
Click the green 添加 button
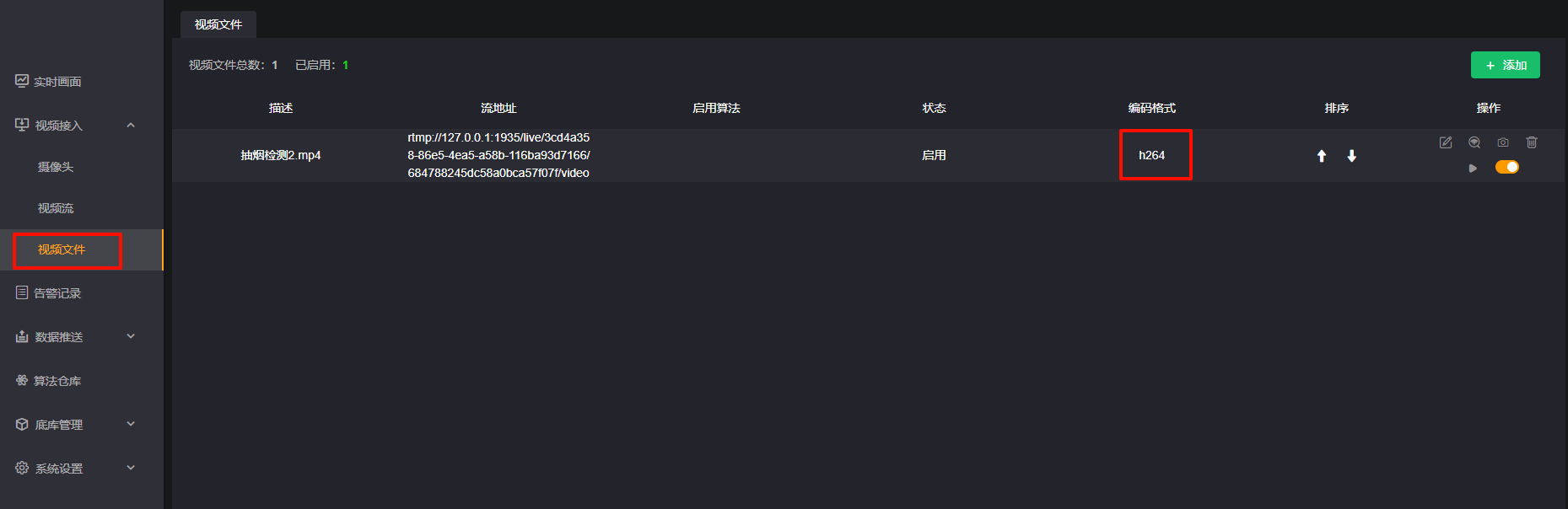pos(1505,65)
